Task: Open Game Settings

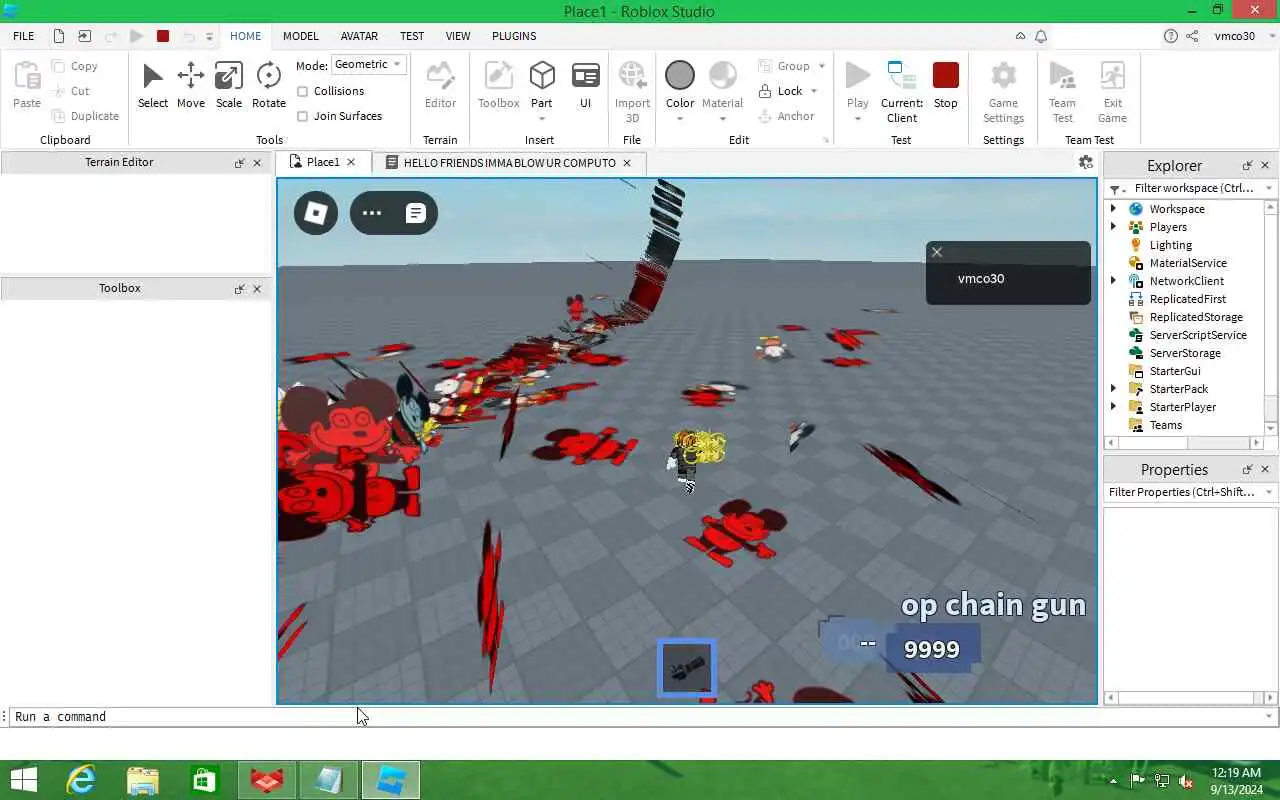Action: [1003, 90]
